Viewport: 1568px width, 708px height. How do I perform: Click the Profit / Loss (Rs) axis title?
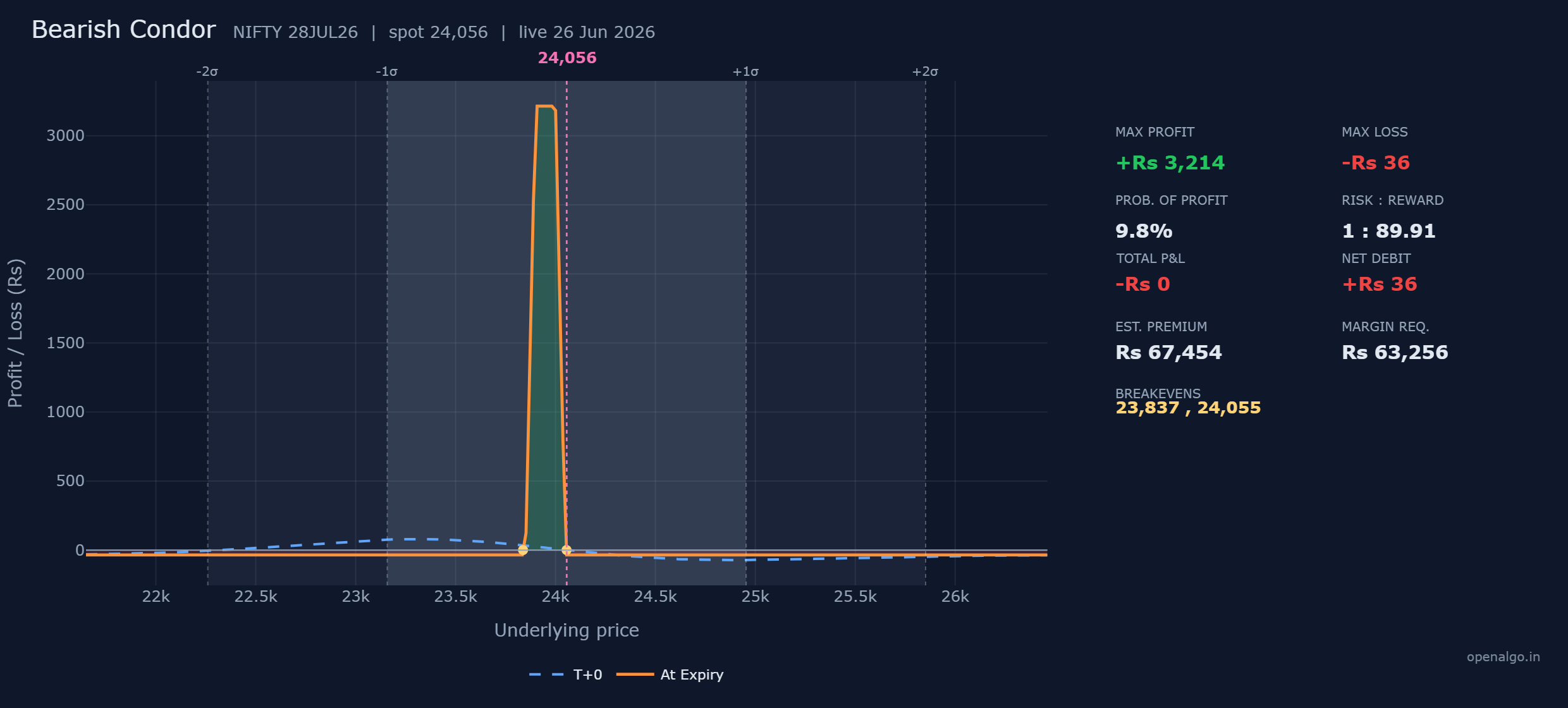pyautogui.click(x=15, y=333)
